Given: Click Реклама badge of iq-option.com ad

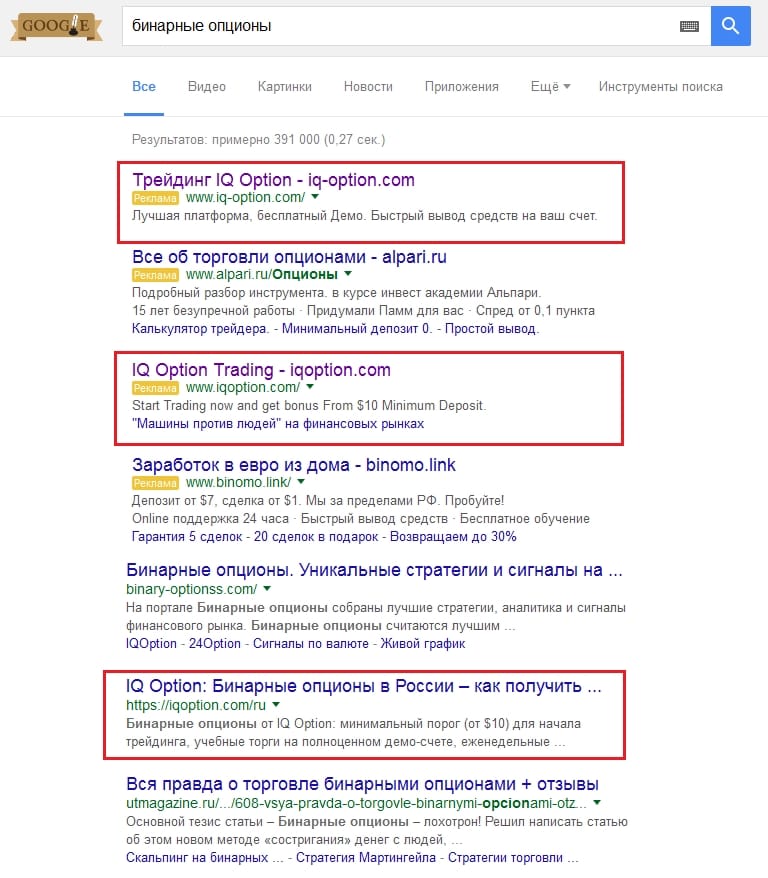Looking at the screenshot, I should (x=155, y=198).
